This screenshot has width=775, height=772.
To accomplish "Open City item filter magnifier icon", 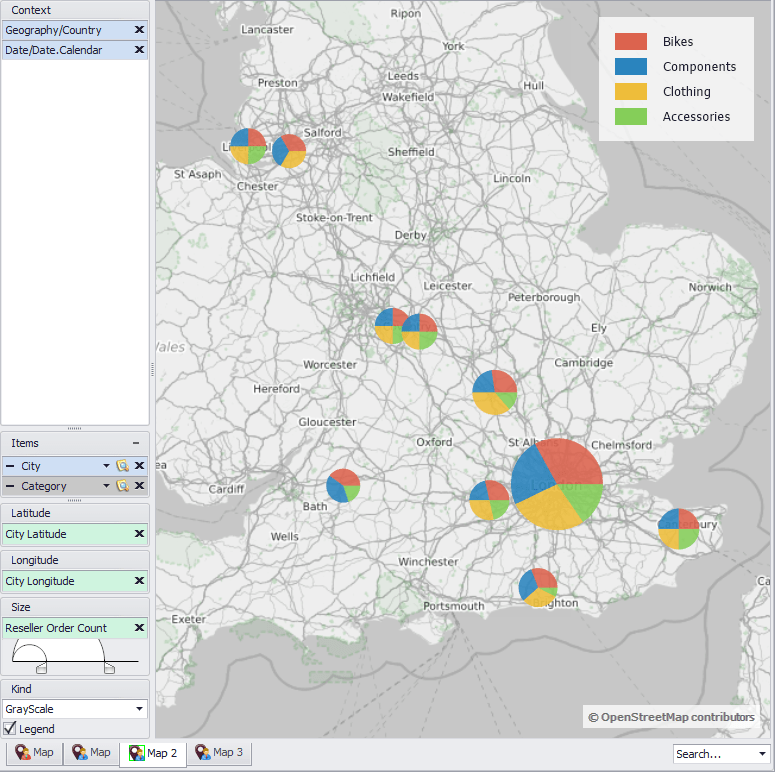I will pos(122,466).
